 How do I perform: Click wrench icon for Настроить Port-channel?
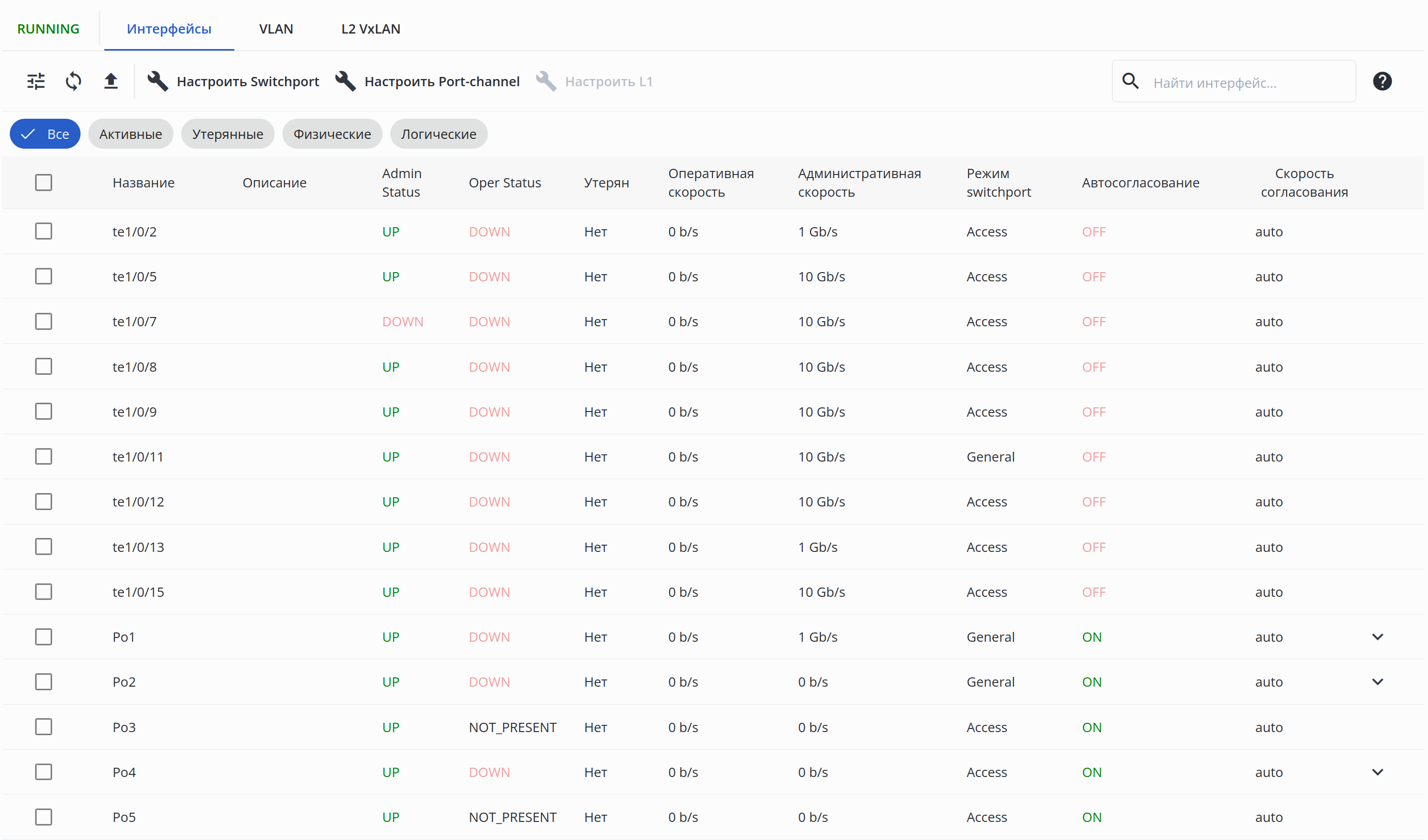pos(345,81)
